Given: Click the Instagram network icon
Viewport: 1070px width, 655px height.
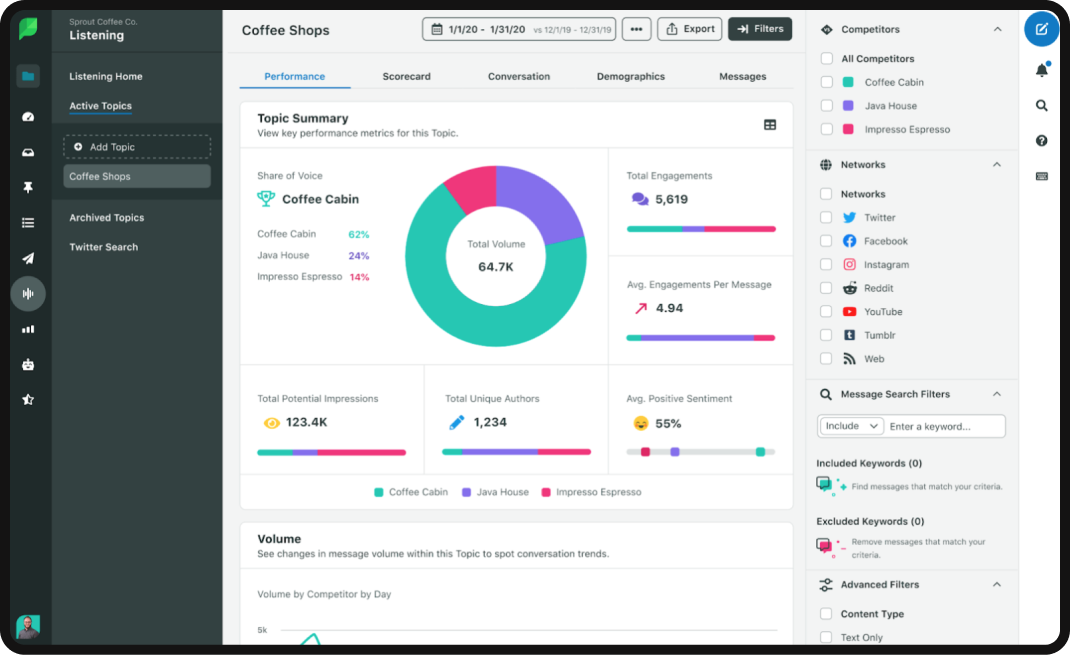Looking at the screenshot, I should pos(849,265).
